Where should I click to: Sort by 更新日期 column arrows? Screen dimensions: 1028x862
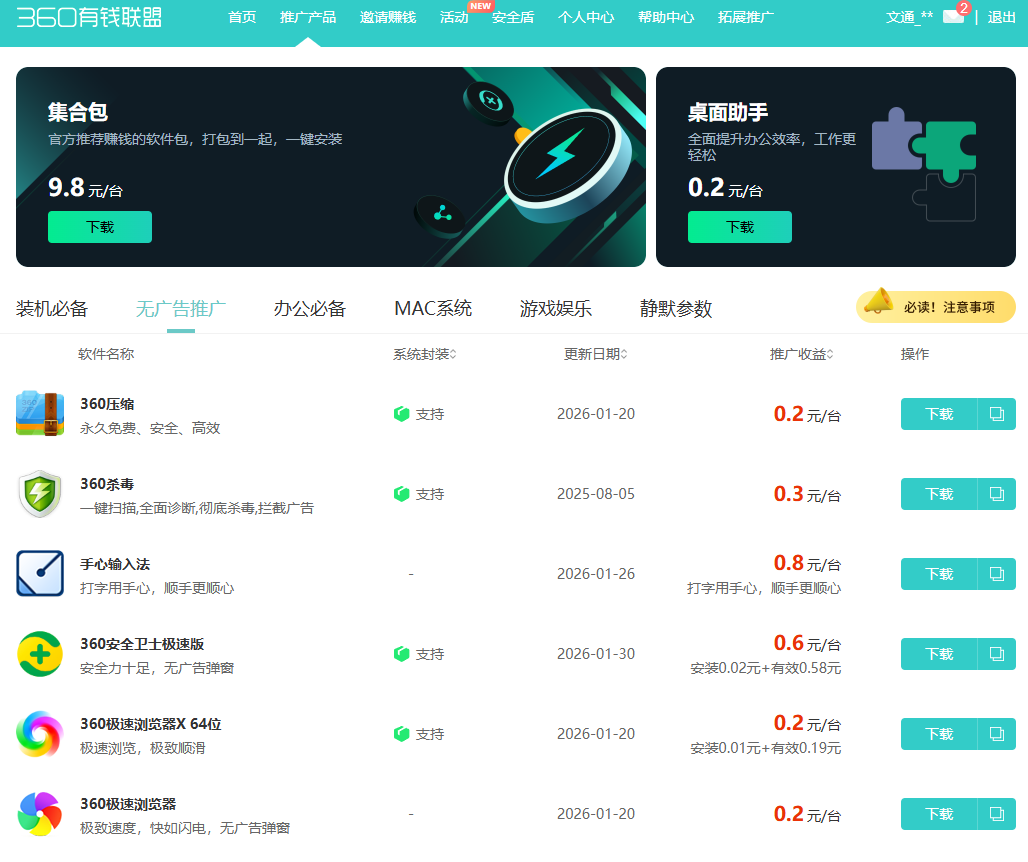(624, 355)
